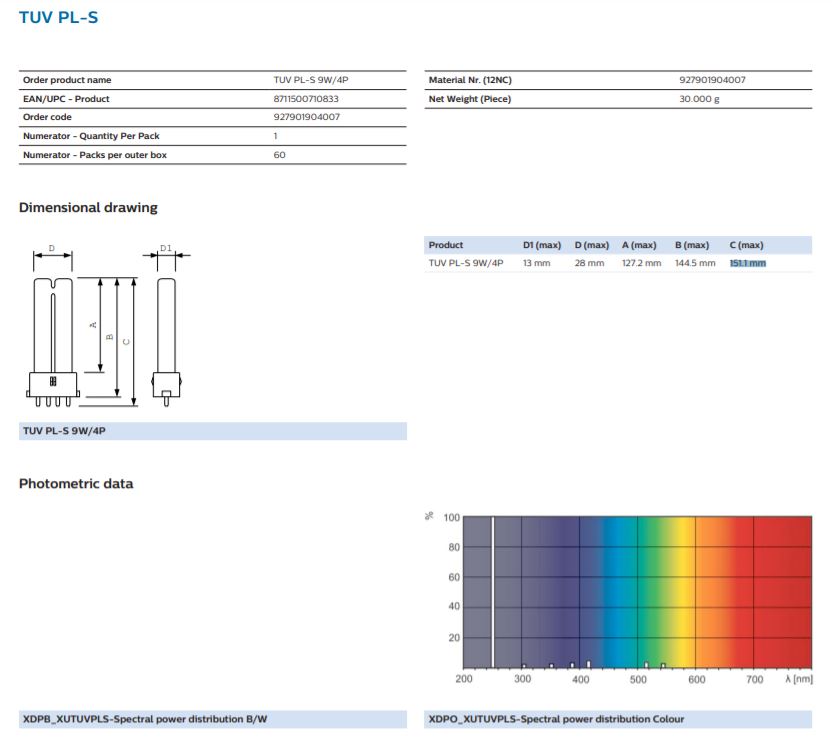The height and width of the screenshot is (742, 832).
Task: Click the D1 value '13 mm'
Action: tap(536, 263)
